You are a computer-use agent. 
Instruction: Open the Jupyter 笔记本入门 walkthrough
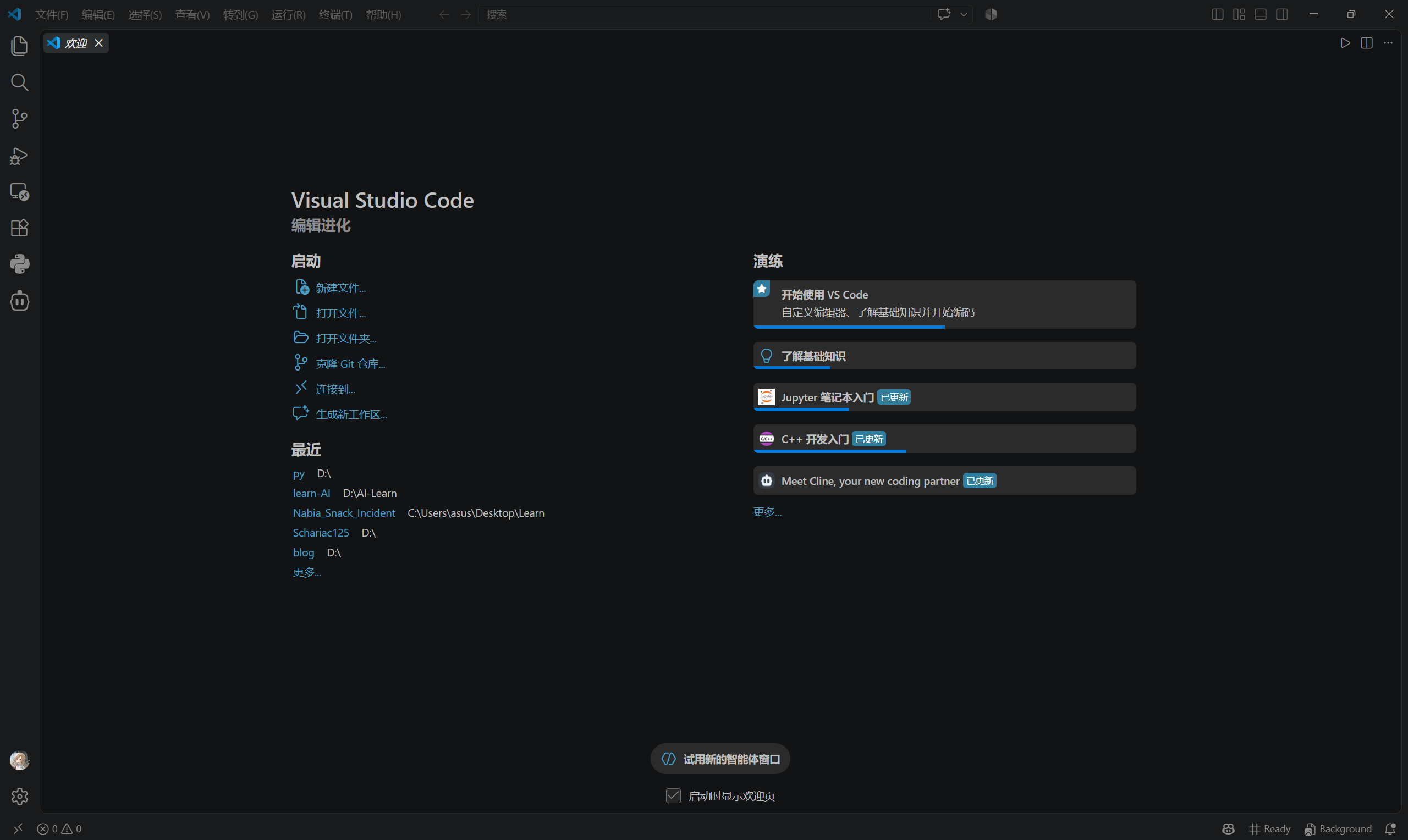click(x=944, y=397)
